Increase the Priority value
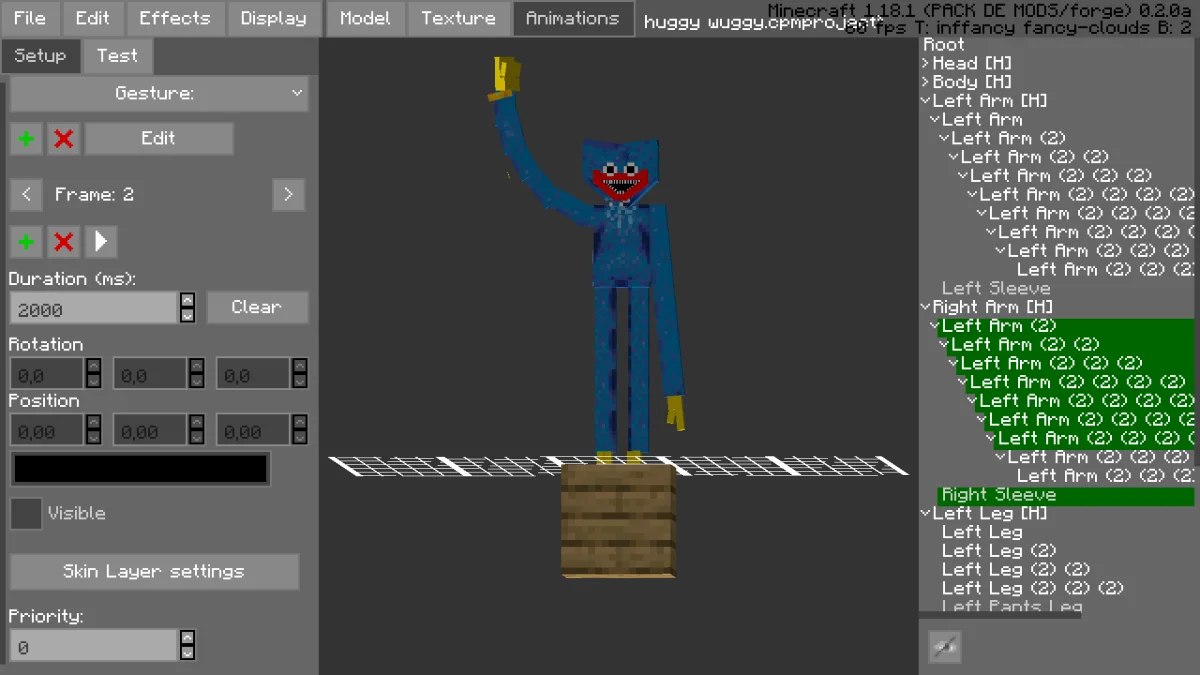The width and height of the screenshot is (1200, 675). coord(188,638)
